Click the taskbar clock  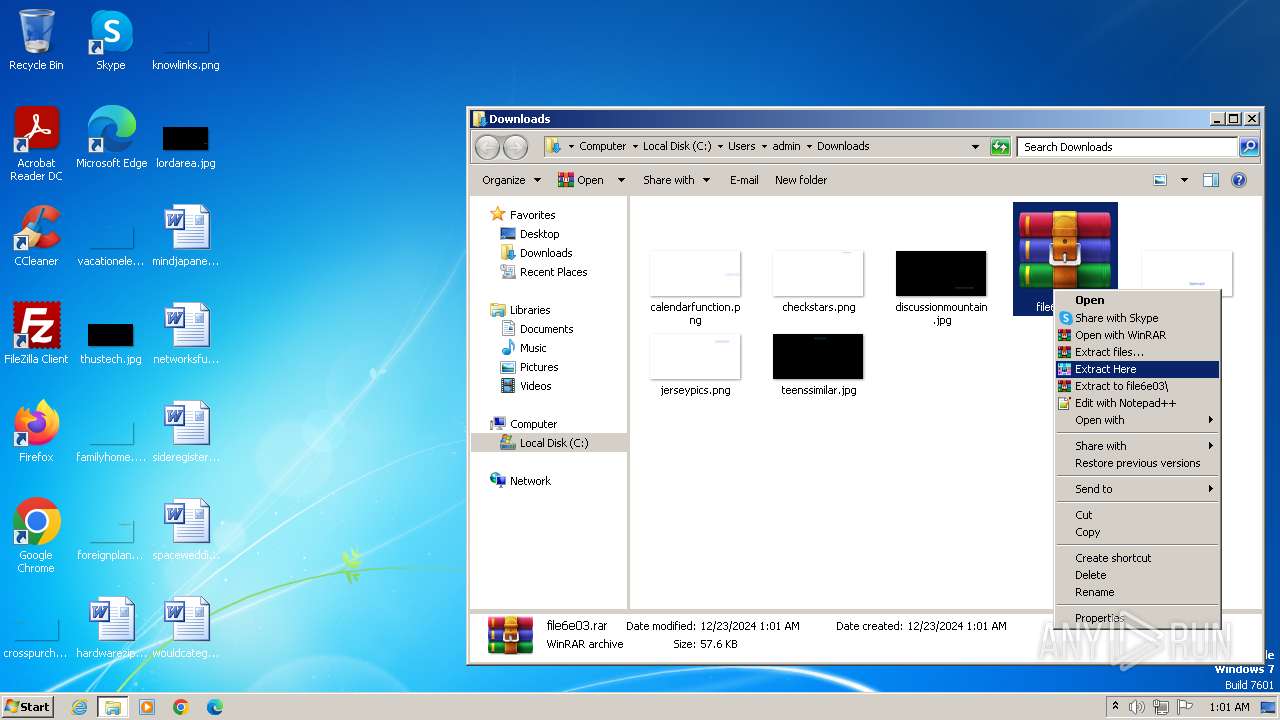tap(1229, 707)
